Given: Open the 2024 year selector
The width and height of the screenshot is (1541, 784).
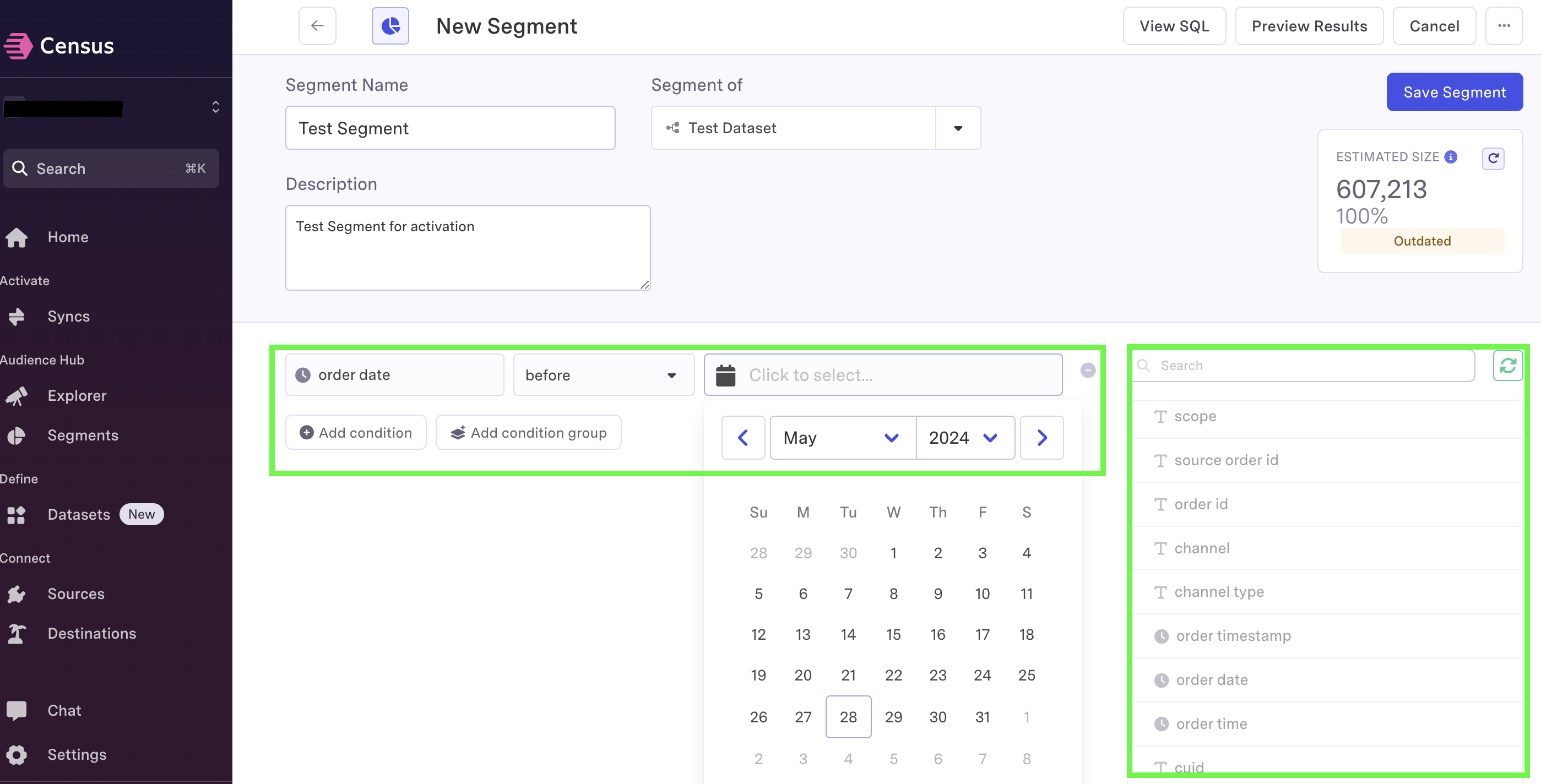Looking at the screenshot, I should coord(965,438).
